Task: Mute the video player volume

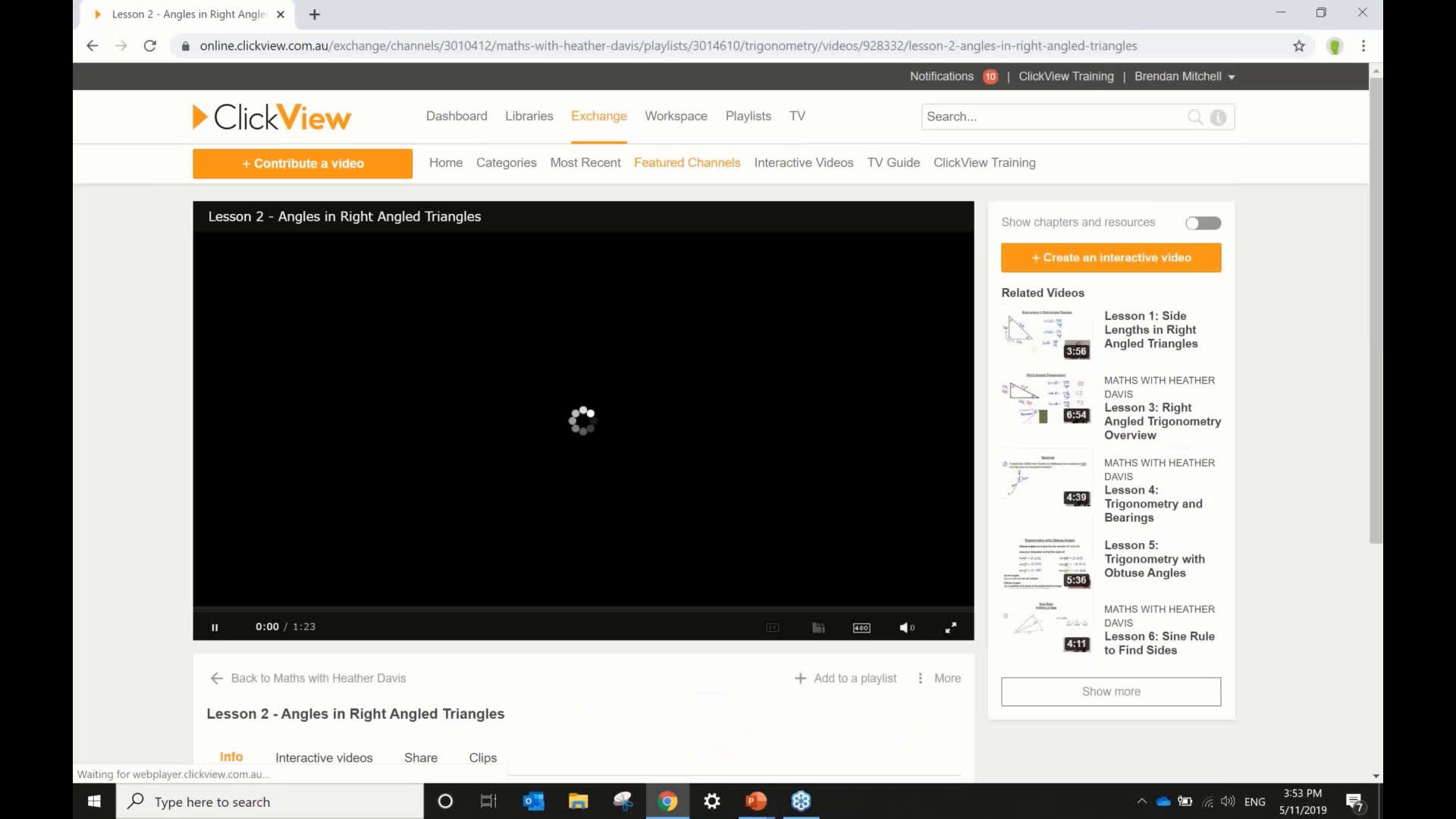Action: pos(907,627)
